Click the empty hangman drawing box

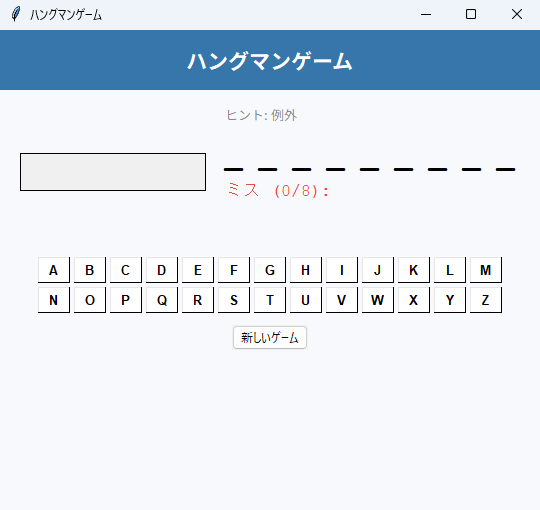tap(113, 172)
